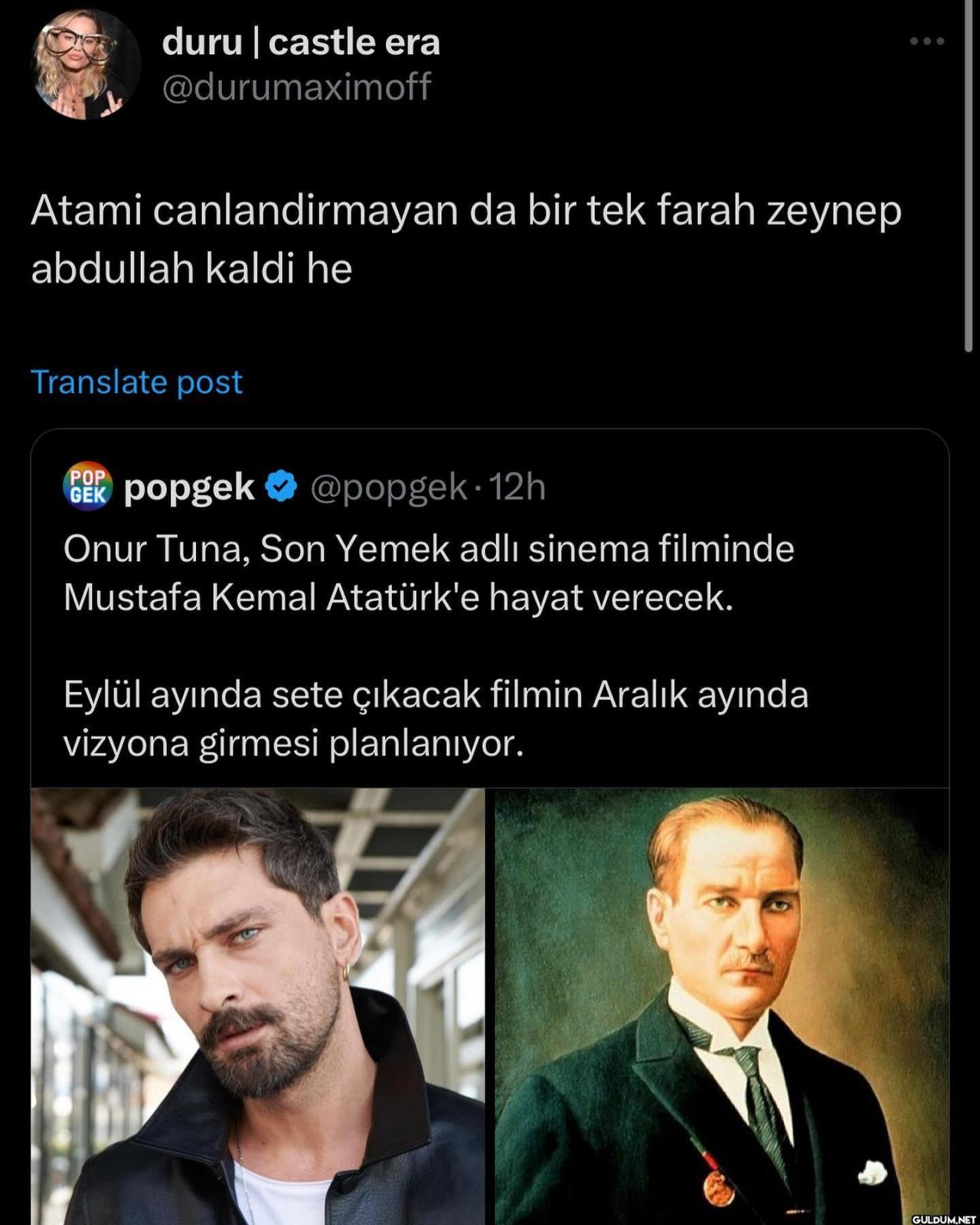The image size is (980, 1225).
Task: Open the popgek account name
Action: [x=189, y=487]
